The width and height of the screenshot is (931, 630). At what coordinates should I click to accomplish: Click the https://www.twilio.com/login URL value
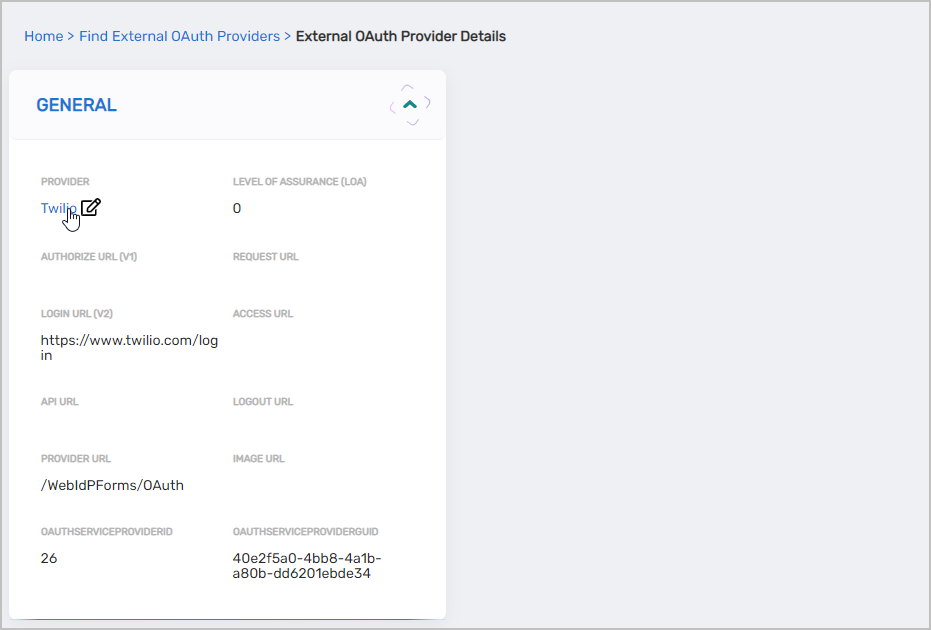coord(129,347)
